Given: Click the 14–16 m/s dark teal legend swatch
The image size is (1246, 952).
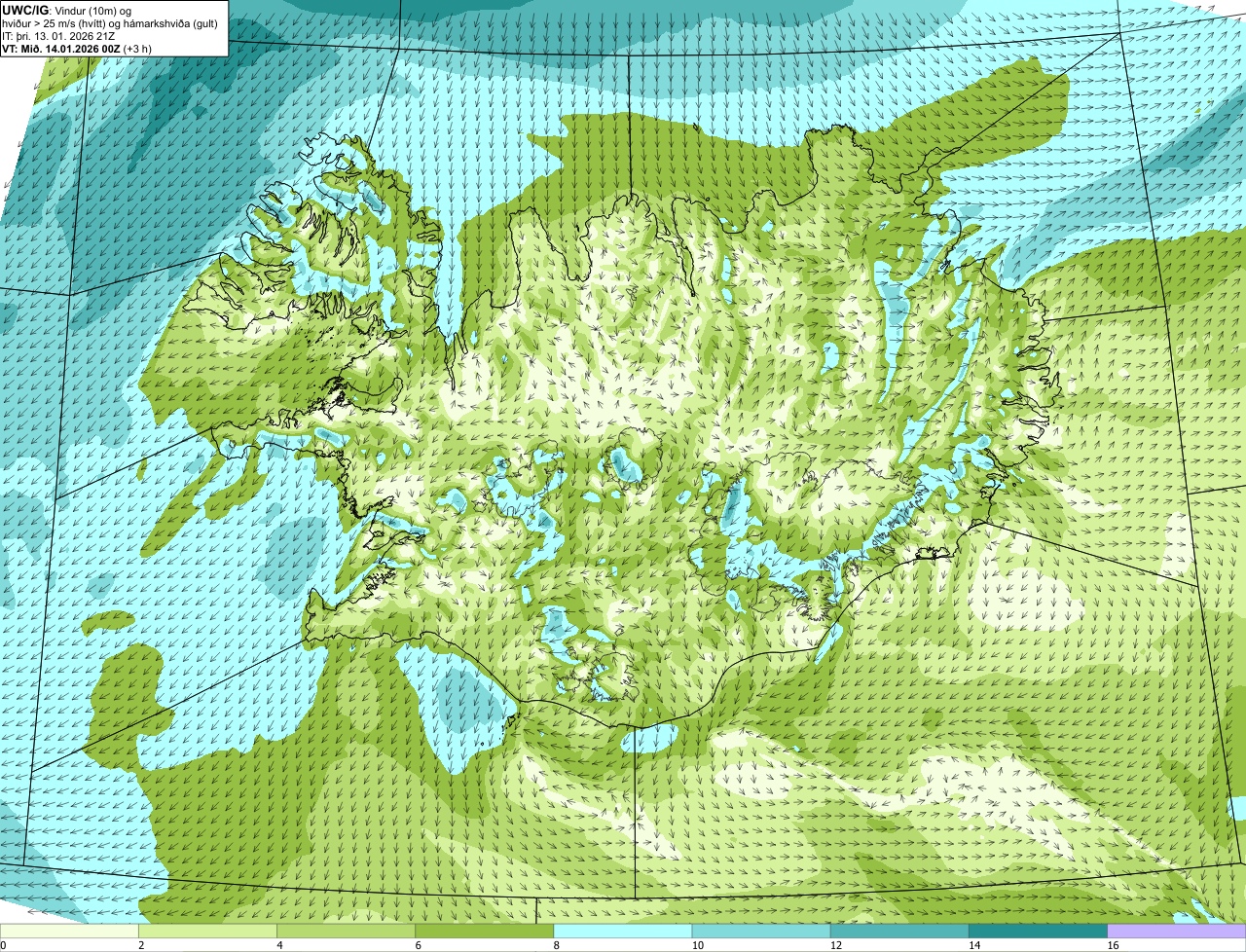Looking at the screenshot, I should 1038,932.
